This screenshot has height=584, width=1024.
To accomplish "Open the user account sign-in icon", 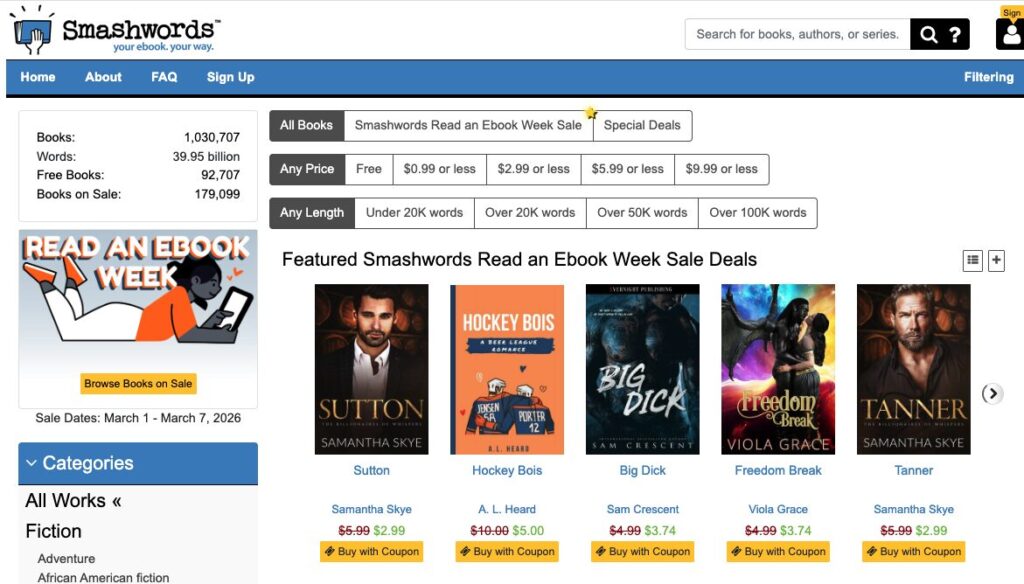I will pos(1010,34).
